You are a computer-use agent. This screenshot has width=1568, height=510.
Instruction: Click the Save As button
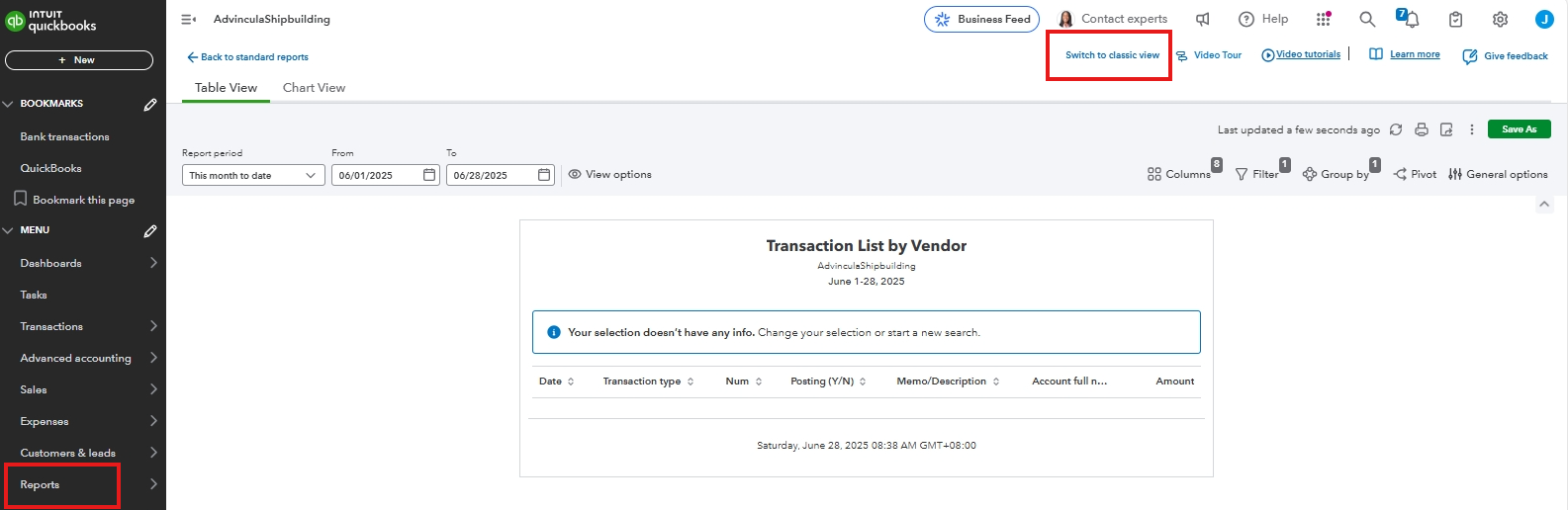click(1520, 129)
